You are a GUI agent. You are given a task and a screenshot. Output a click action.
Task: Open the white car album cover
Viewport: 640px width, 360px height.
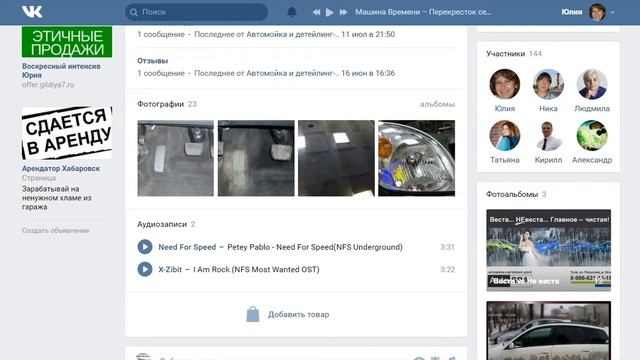[x=548, y=331]
